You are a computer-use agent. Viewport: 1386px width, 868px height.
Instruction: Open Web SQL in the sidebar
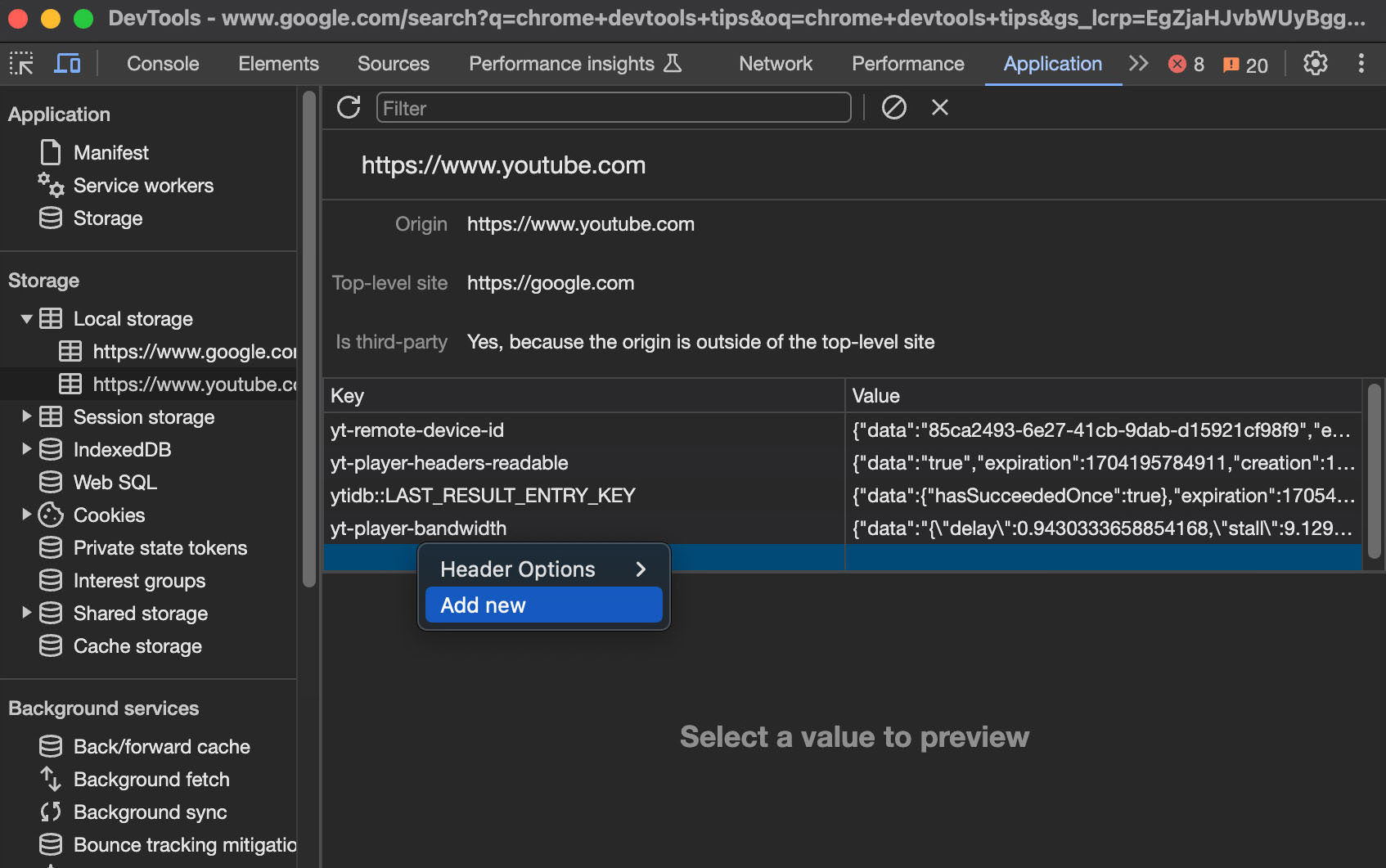click(x=115, y=482)
